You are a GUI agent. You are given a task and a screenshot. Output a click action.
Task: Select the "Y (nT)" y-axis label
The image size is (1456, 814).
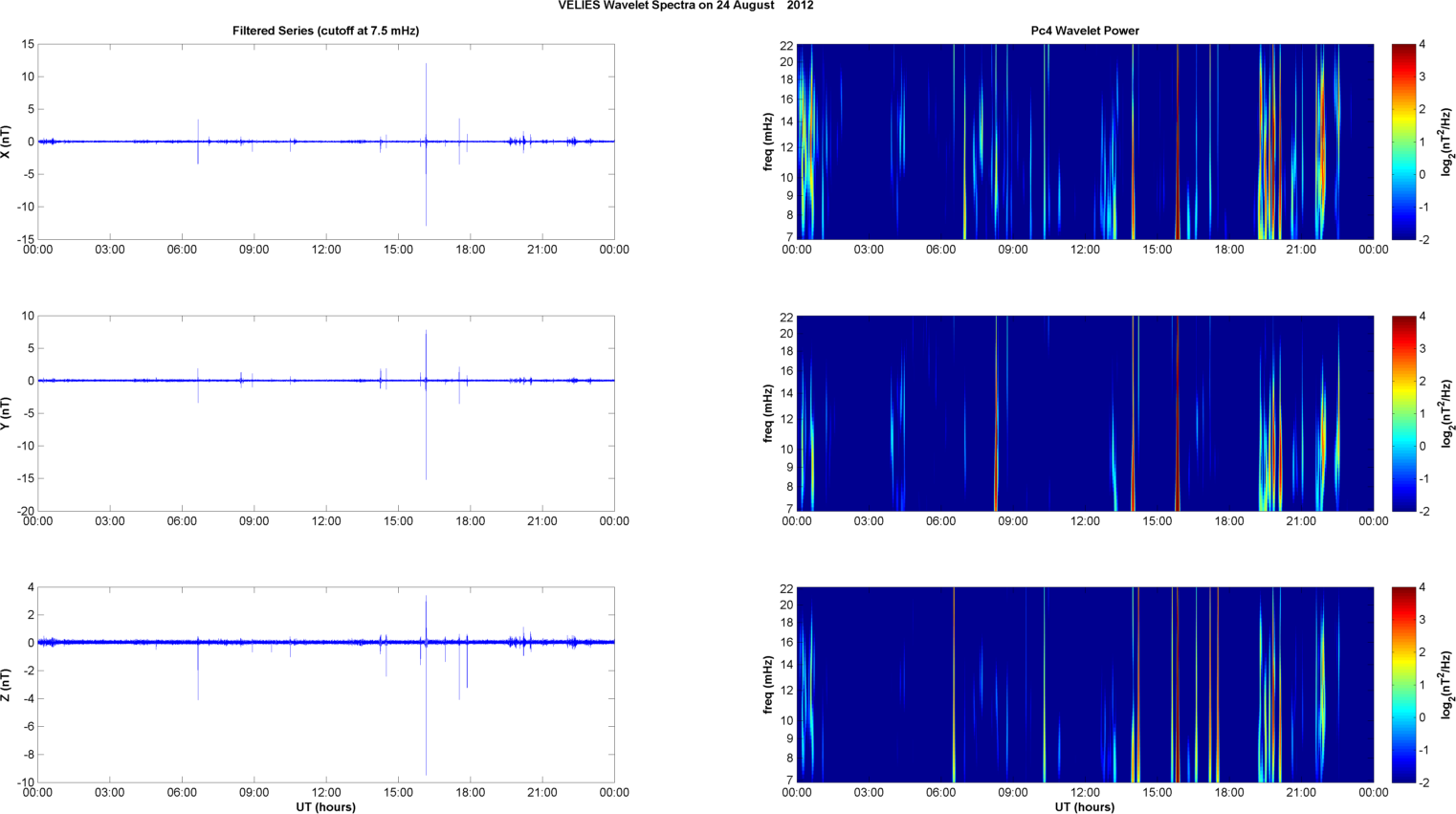pyautogui.click(x=6, y=413)
